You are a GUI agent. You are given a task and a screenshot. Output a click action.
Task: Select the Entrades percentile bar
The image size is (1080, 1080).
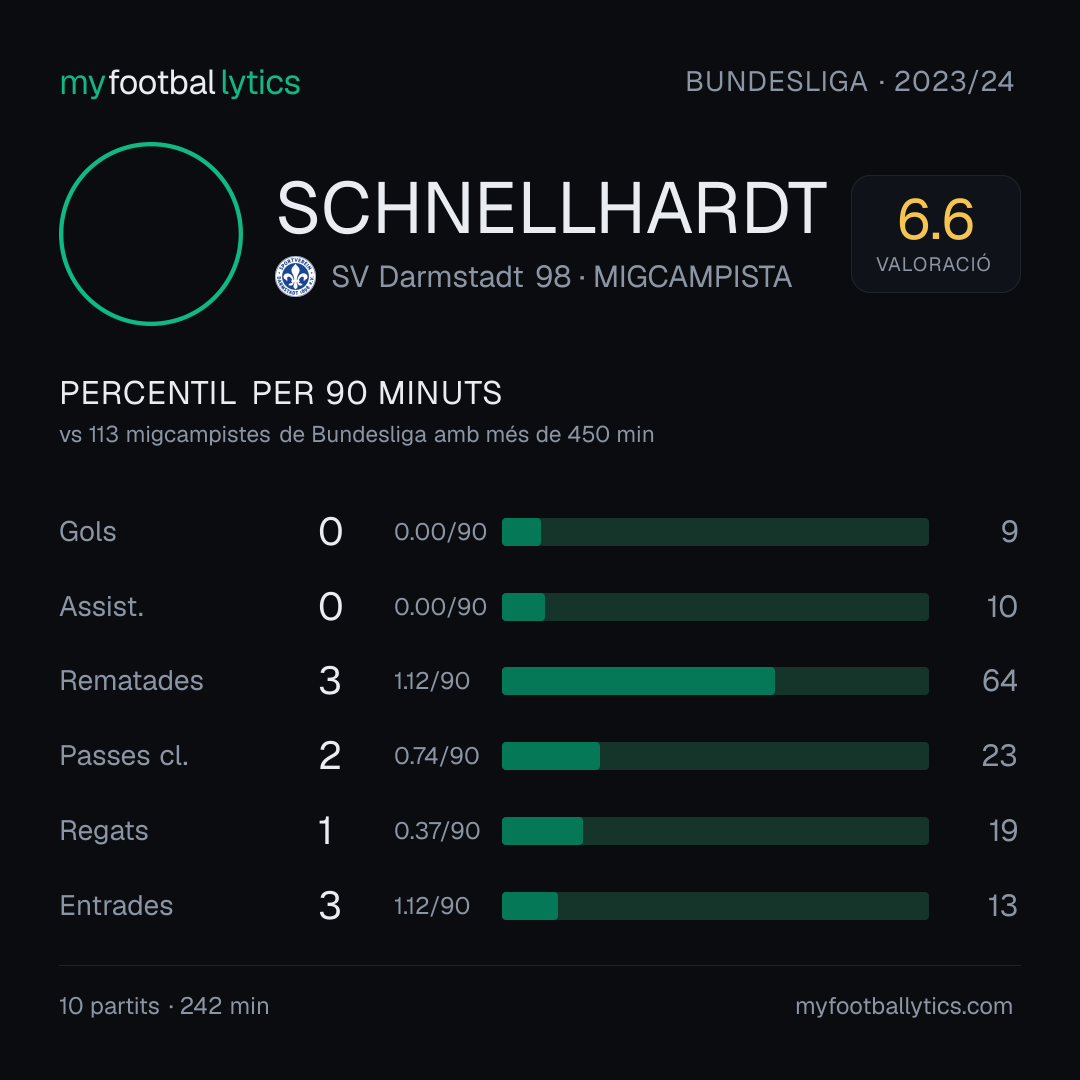(x=715, y=906)
